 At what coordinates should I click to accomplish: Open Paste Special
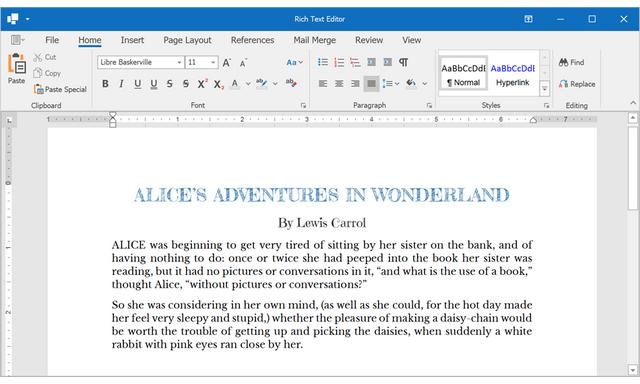[x=60, y=89]
